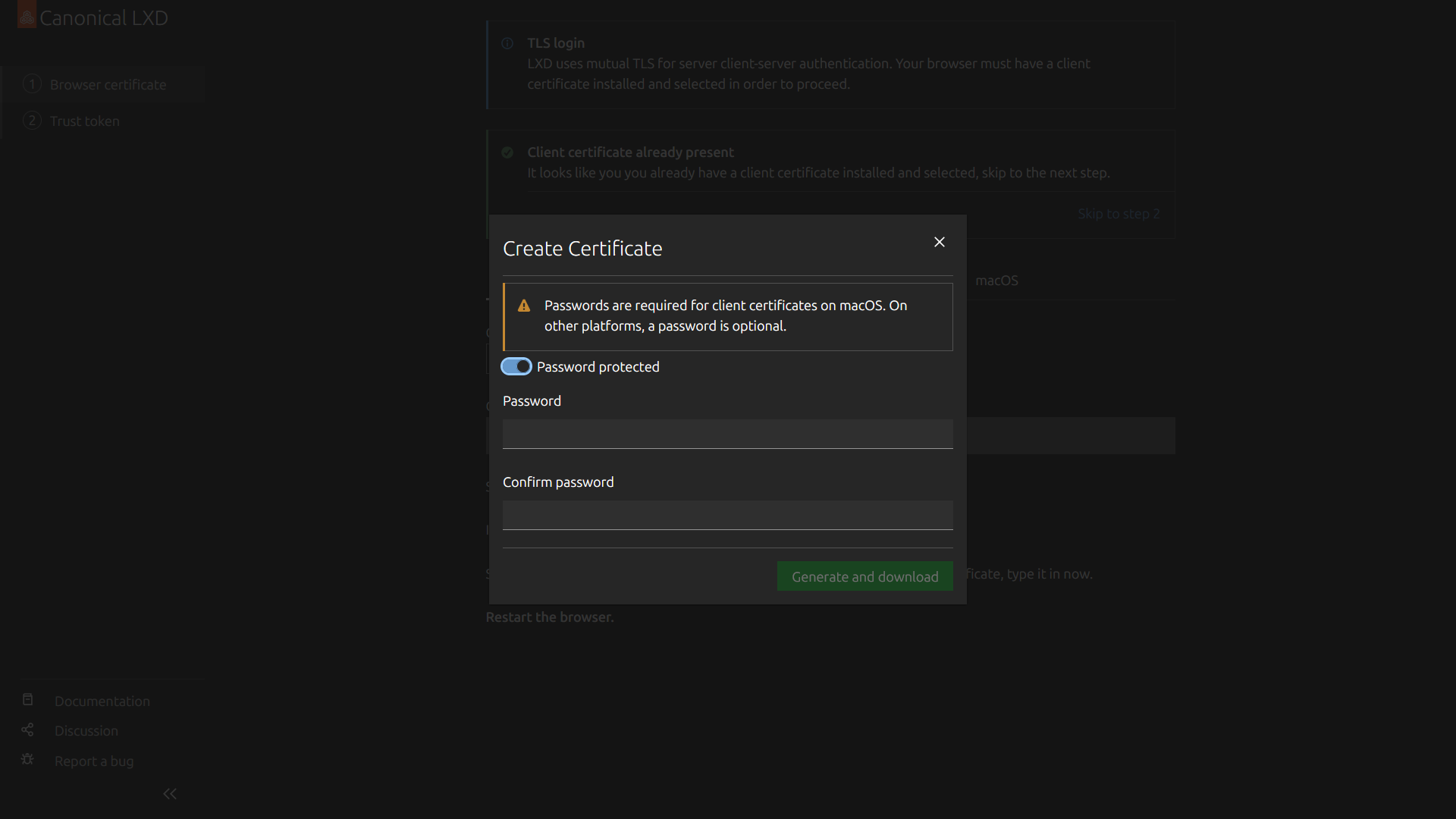Click Skip to step 2
The width and height of the screenshot is (1456, 819).
coord(1119,214)
